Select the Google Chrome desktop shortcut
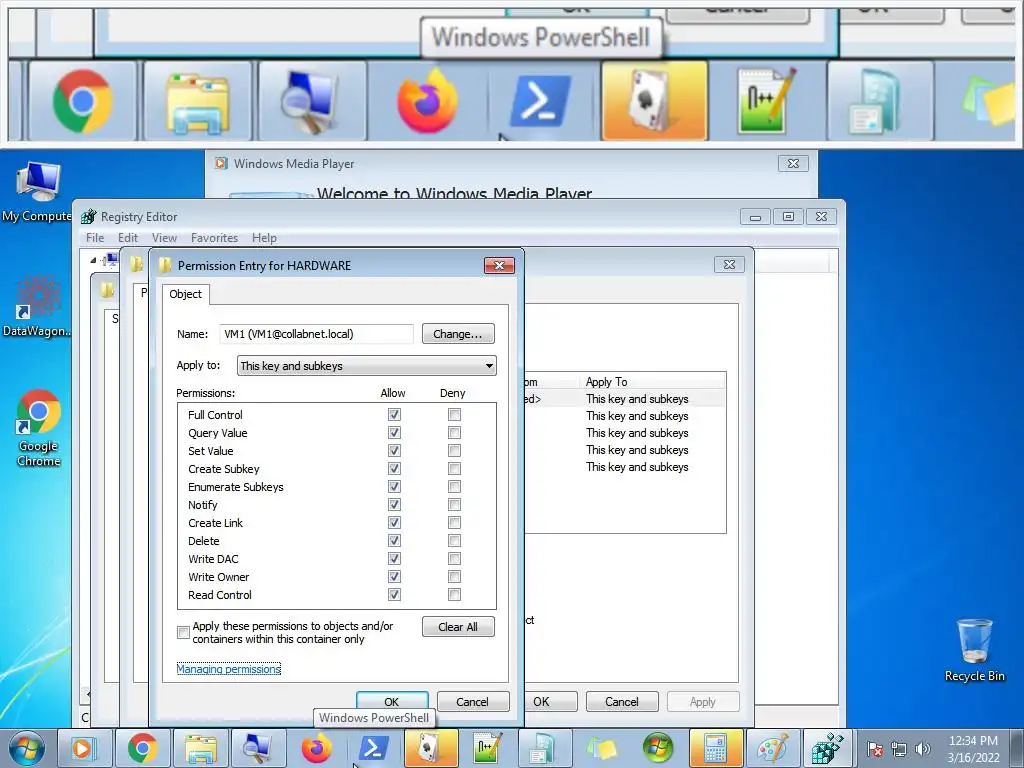Viewport: 1024px width, 768px height. pyautogui.click(x=39, y=428)
